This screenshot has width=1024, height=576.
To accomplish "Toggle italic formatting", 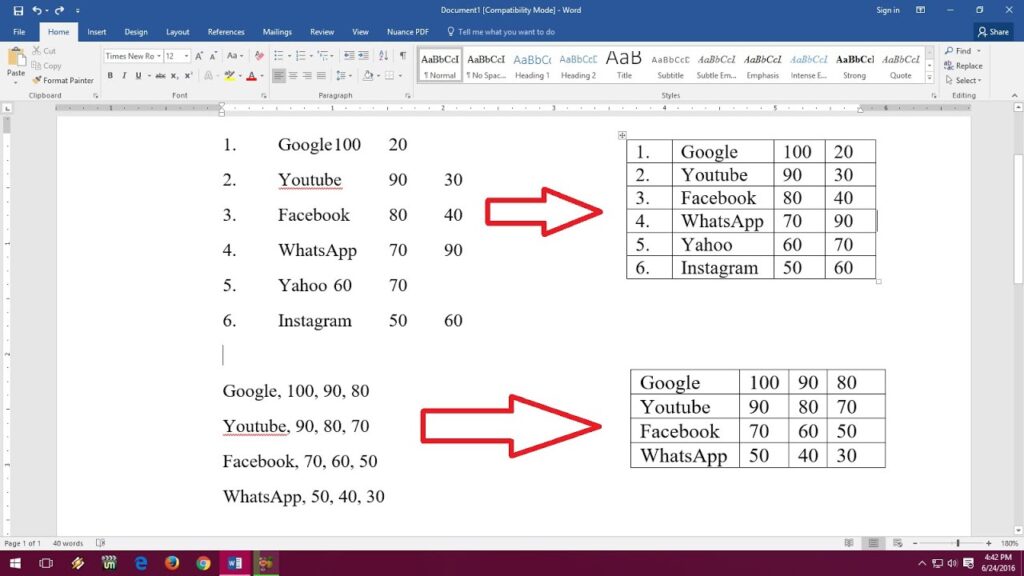I will (124, 75).
